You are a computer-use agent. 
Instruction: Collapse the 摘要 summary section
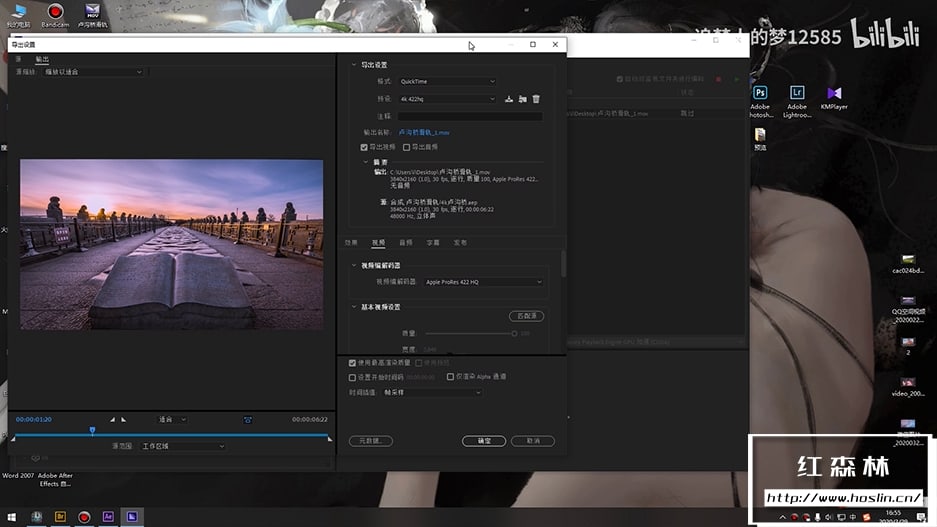[366, 162]
